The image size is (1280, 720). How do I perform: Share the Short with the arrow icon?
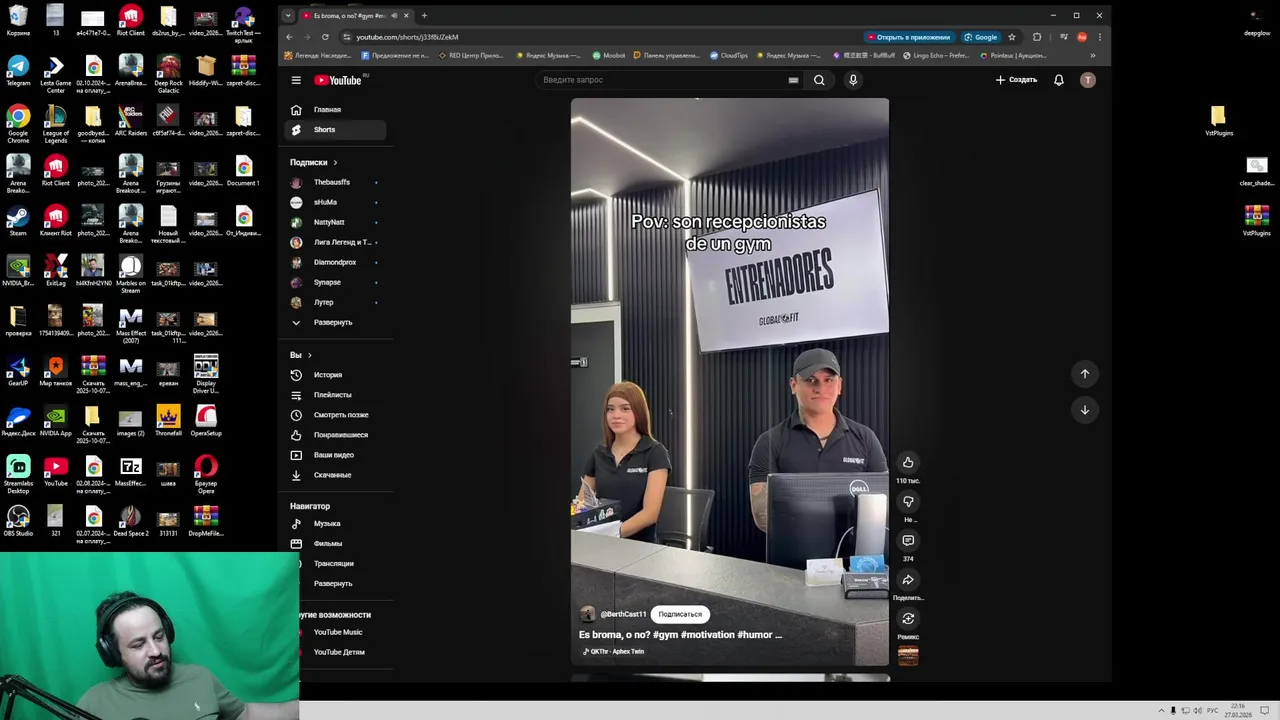coord(908,579)
